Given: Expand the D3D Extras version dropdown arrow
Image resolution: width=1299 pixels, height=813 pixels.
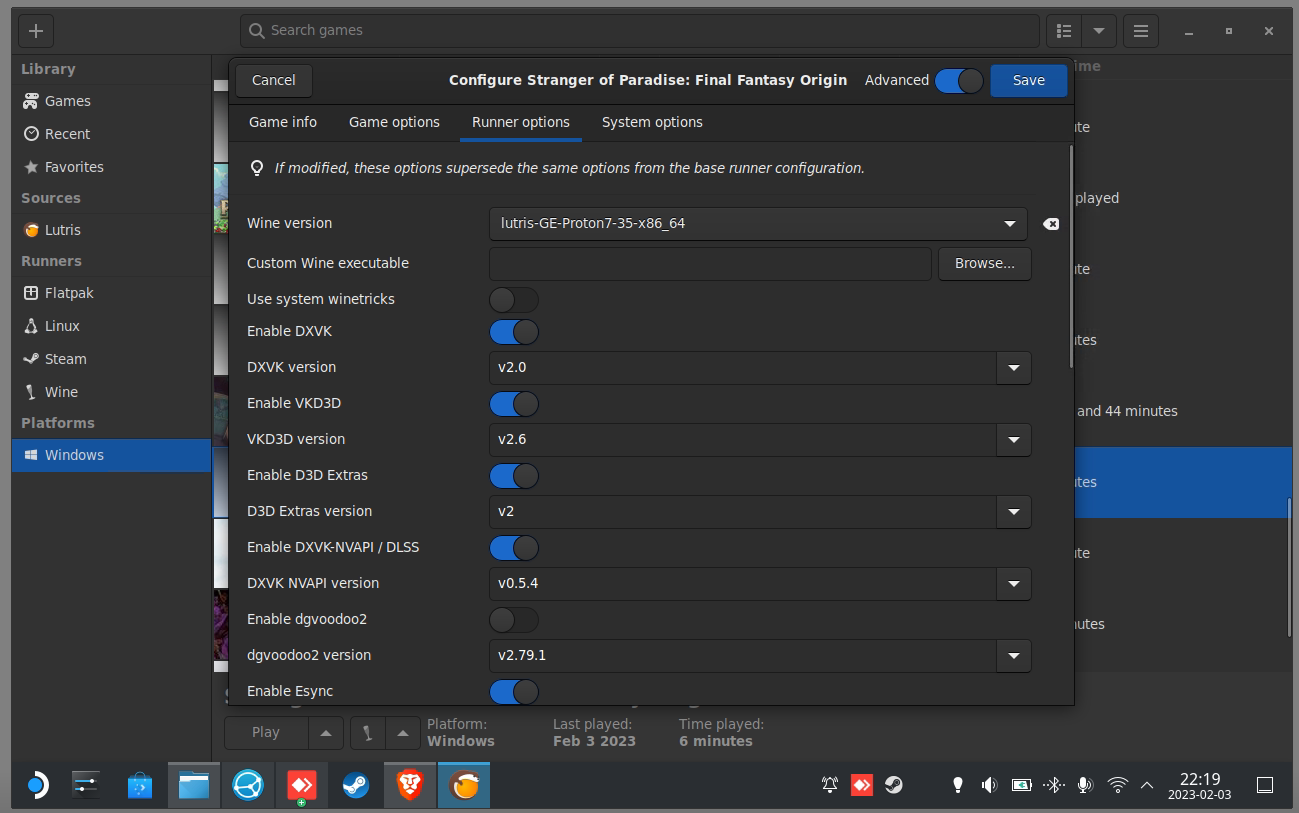Looking at the screenshot, I should (x=1013, y=512).
